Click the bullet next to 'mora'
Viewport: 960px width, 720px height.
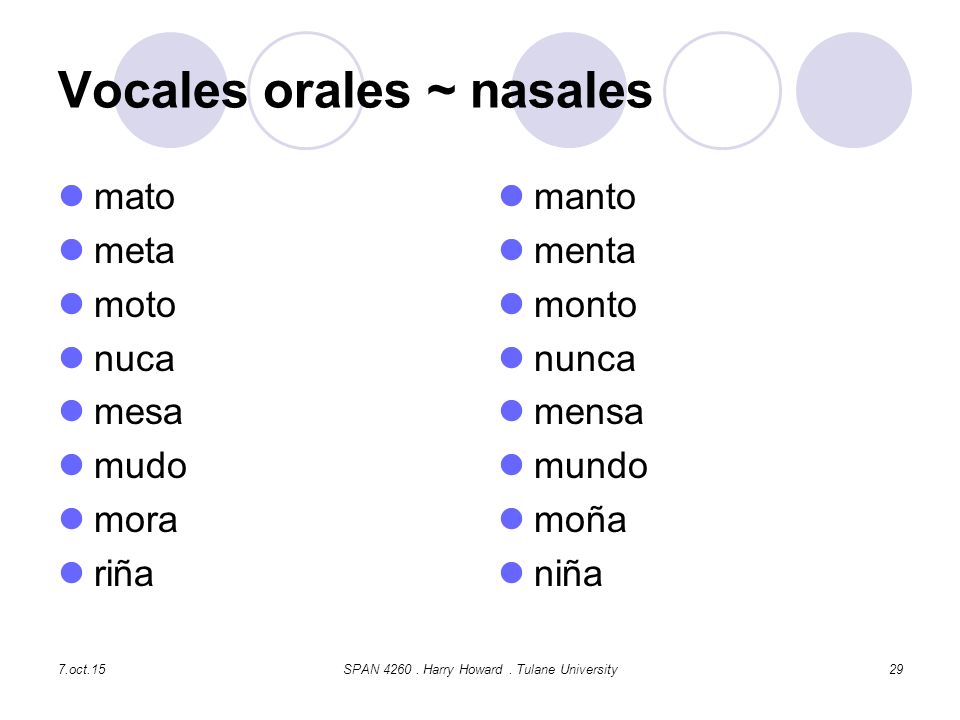coord(72,519)
